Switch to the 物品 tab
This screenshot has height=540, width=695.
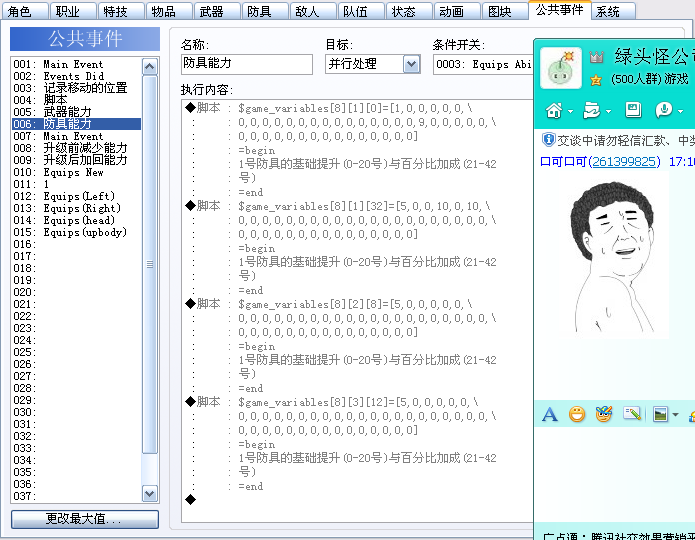pos(169,11)
